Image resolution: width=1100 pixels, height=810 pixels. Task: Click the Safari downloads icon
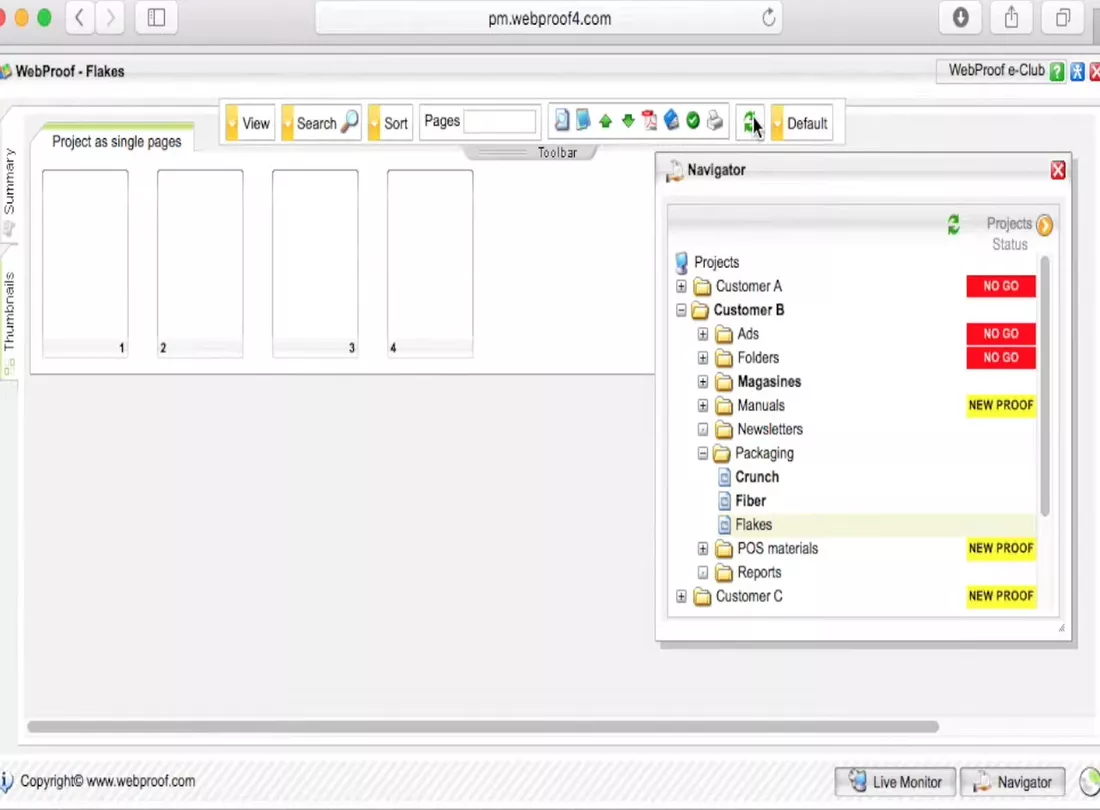click(960, 18)
